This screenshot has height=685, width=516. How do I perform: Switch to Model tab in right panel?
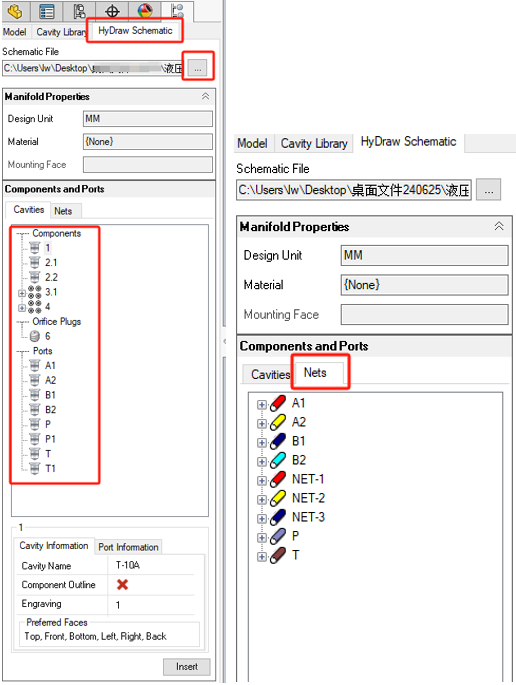click(252, 143)
